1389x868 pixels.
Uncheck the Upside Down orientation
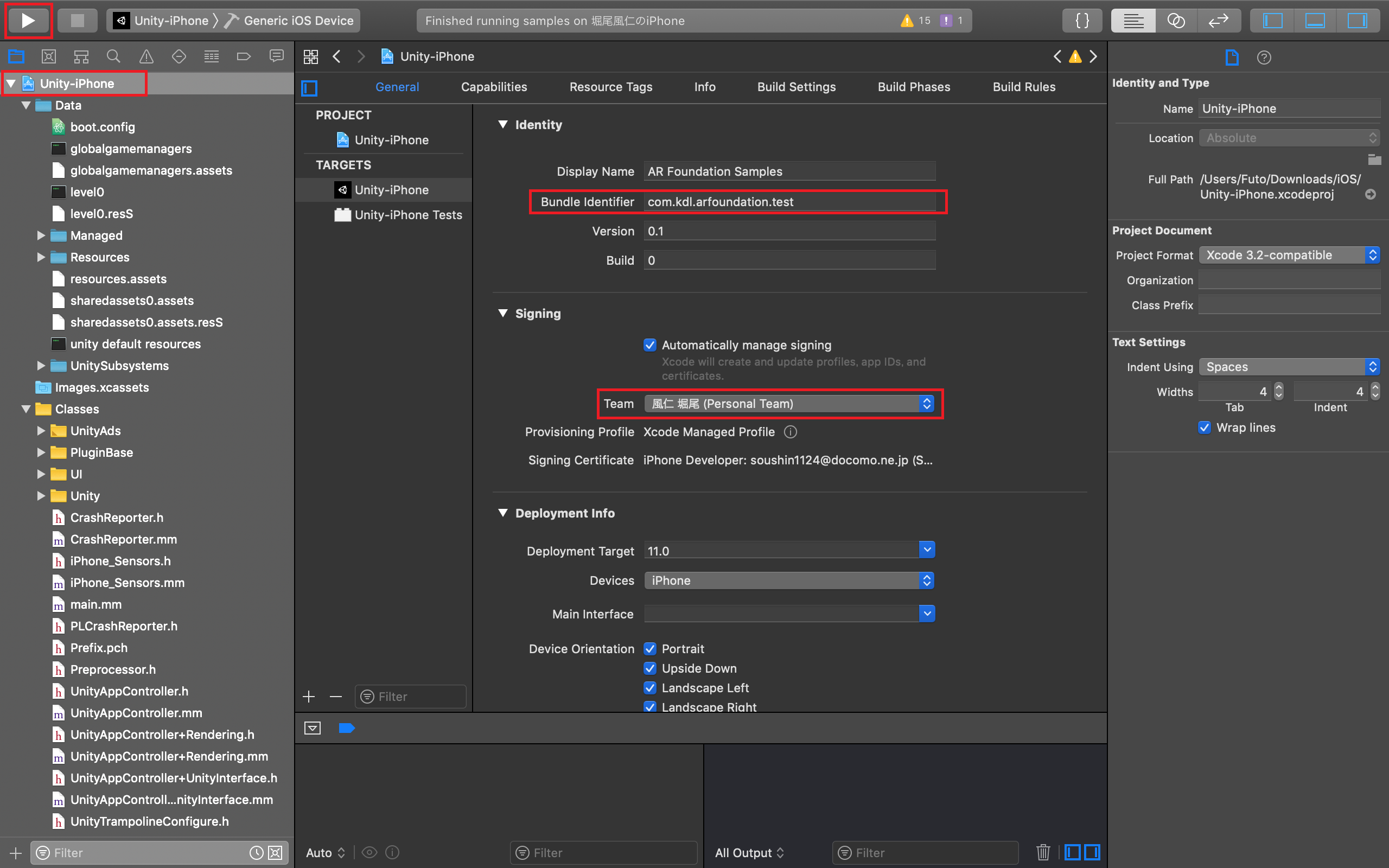(x=649, y=668)
